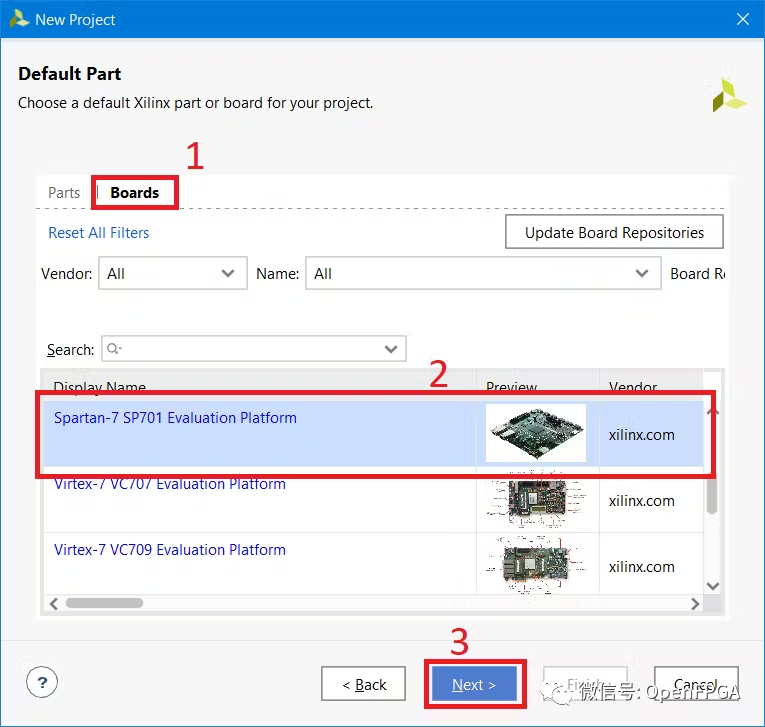Image resolution: width=765 pixels, height=727 pixels.
Task: Close the New Project dialog
Action: [743, 19]
